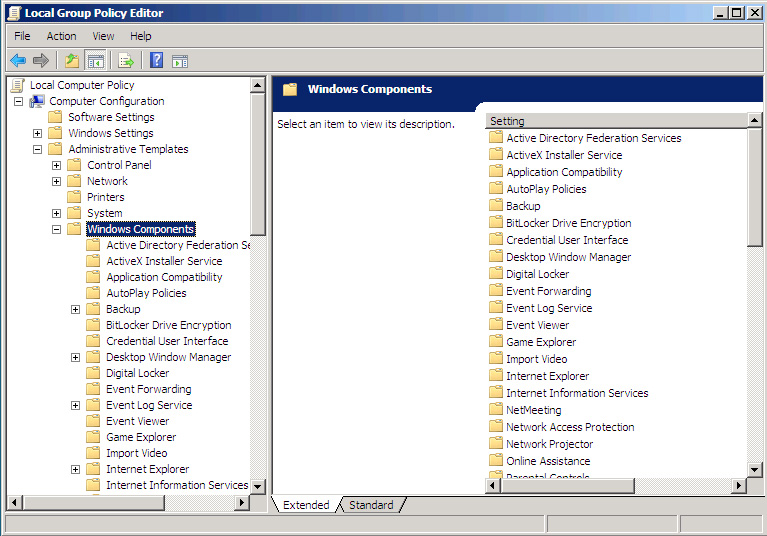Click the Windows Components header folder icon
The height and width of the screenshot is (536, 767).
pos(290,89)
